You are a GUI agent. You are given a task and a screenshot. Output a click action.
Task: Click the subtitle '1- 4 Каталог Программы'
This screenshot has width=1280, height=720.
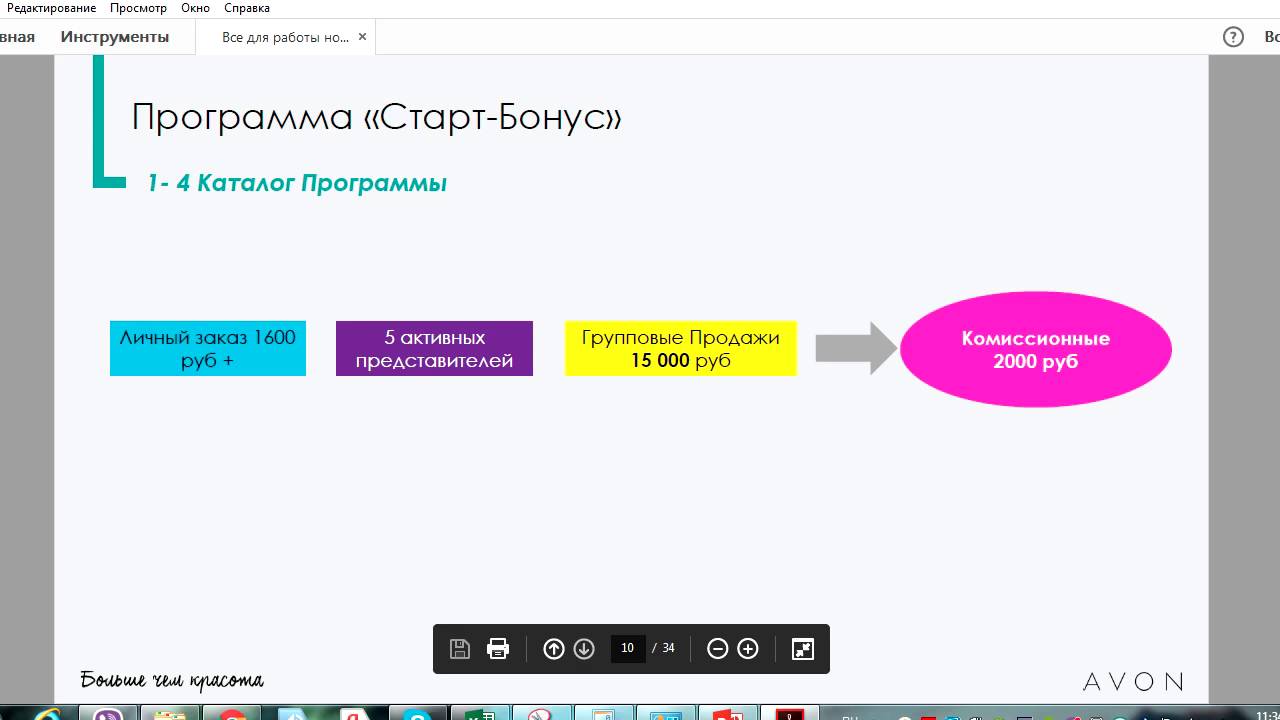point(297,183)
